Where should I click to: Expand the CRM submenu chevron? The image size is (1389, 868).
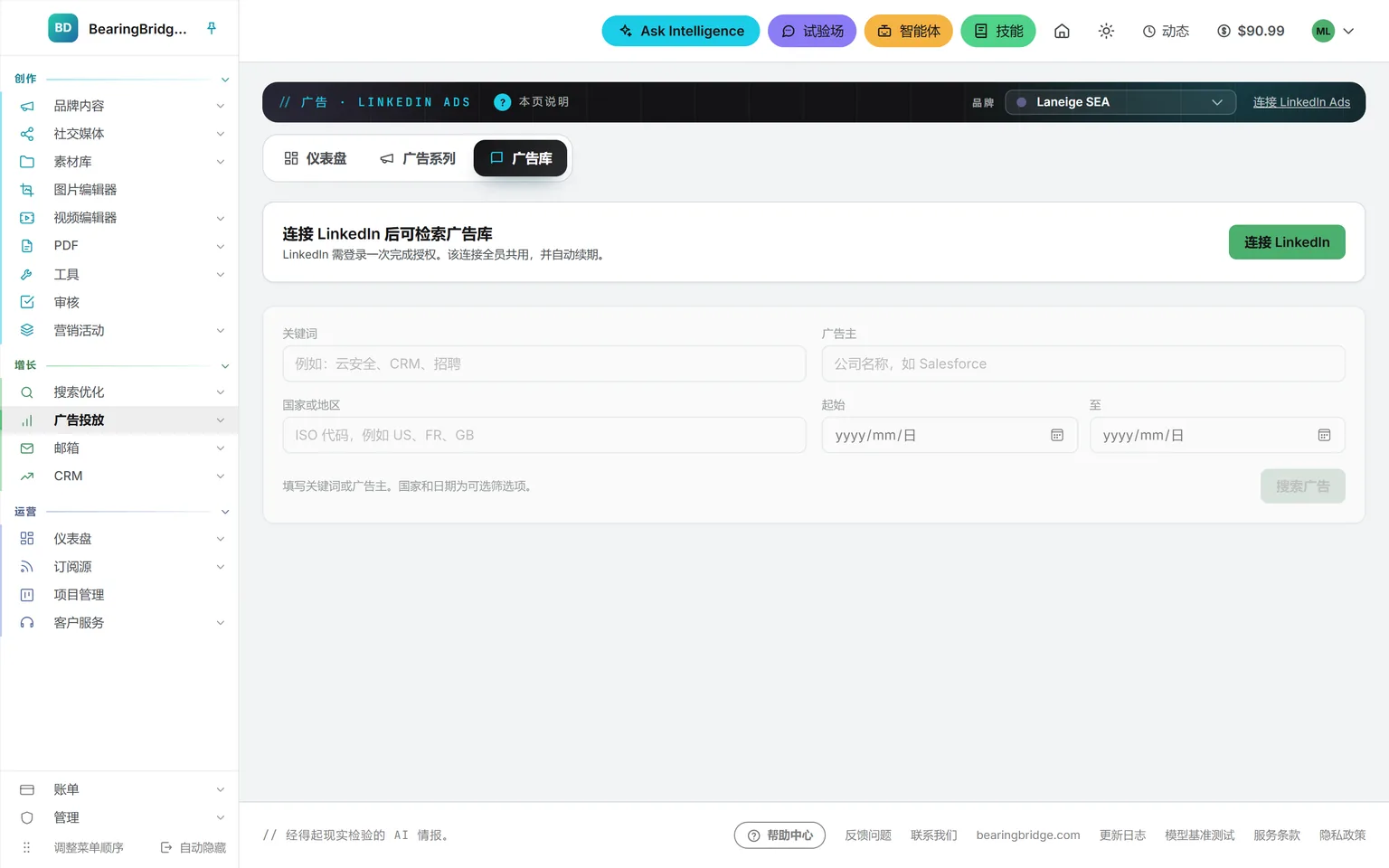(221, 476)
